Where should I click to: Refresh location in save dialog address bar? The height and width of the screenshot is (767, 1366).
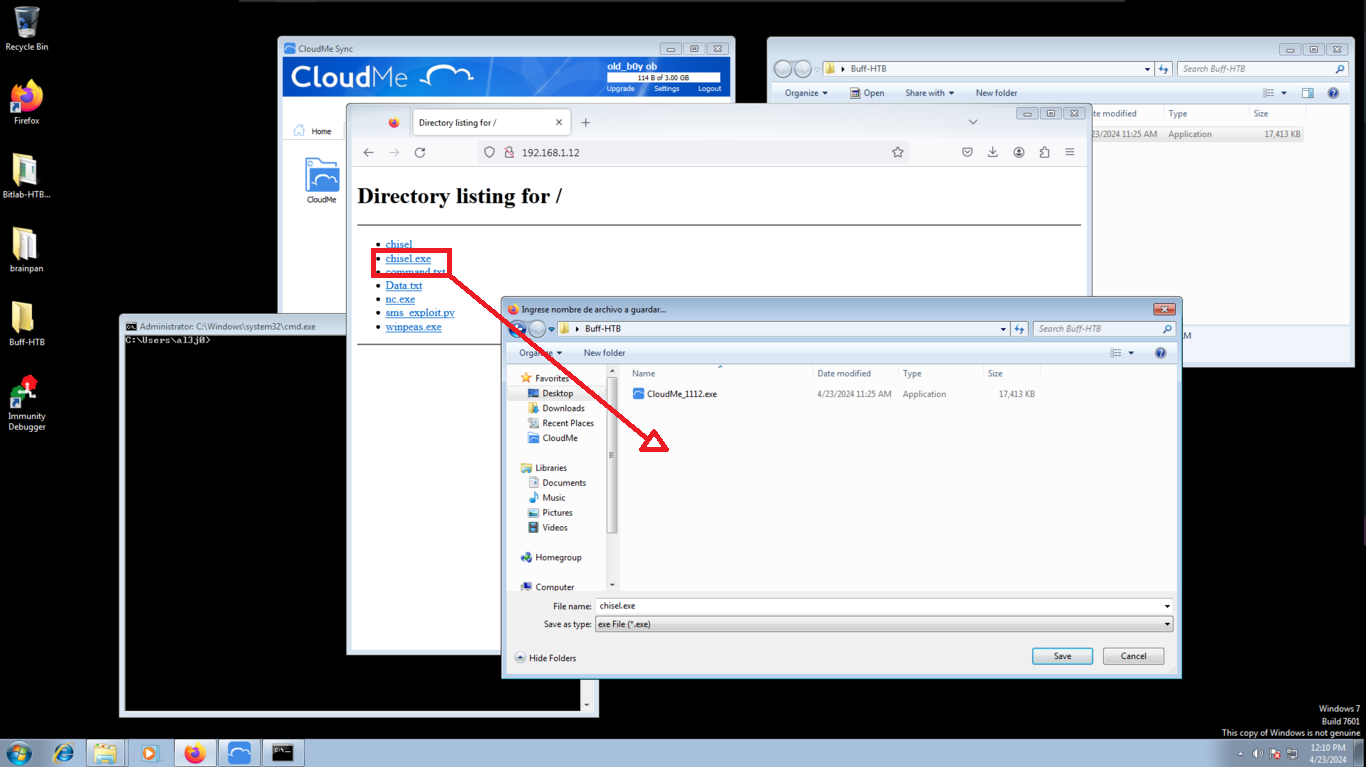(x=1020, y=329)
